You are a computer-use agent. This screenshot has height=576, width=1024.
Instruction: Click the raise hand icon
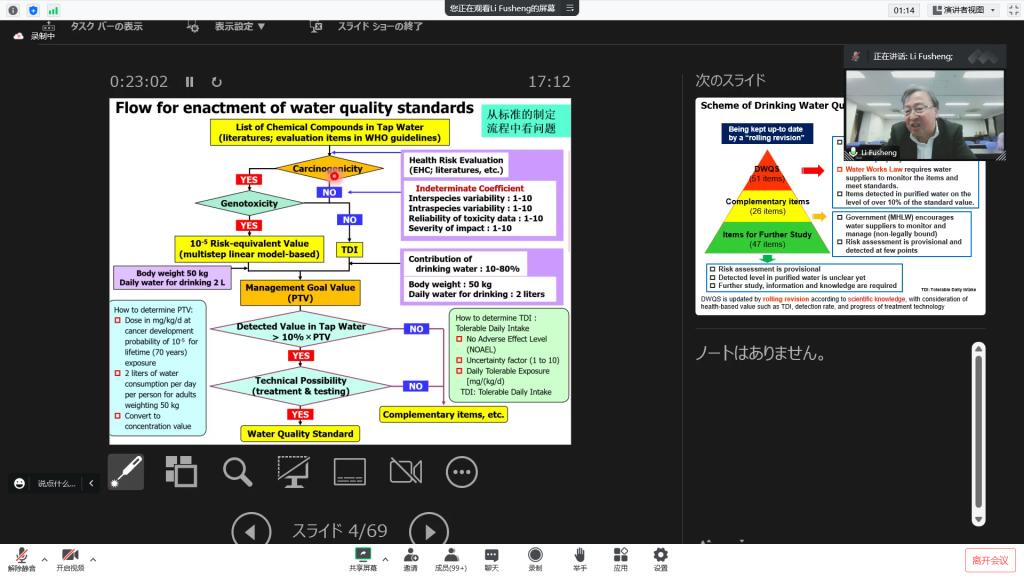(x=579, y=557)
